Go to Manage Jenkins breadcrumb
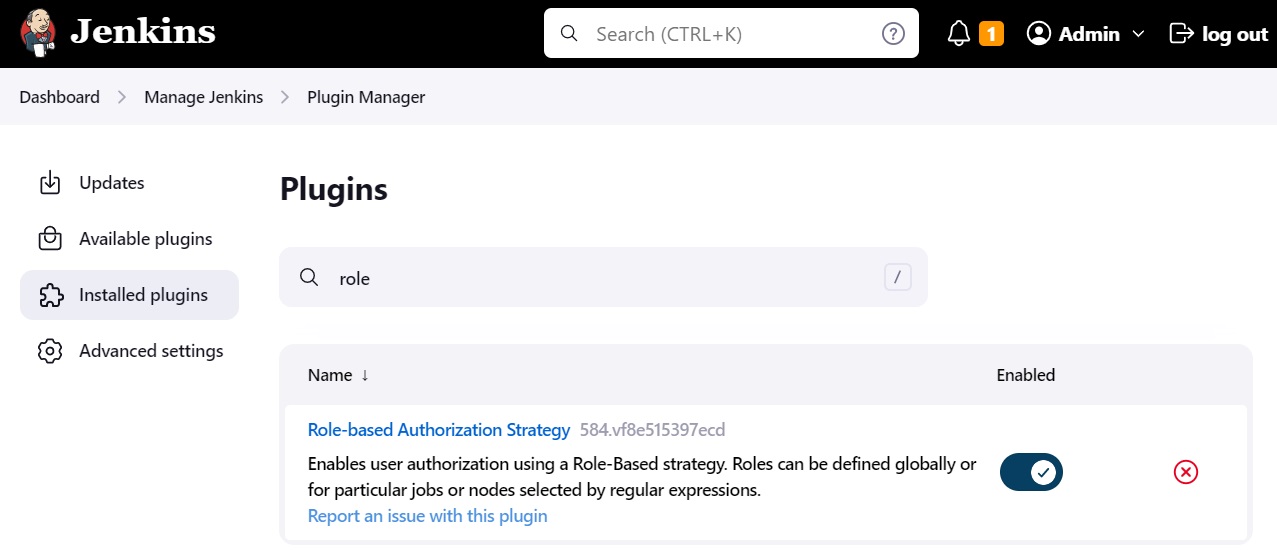Image resolution: width=1277 pixels, height=550 pixels. click(x=204, y=97)
